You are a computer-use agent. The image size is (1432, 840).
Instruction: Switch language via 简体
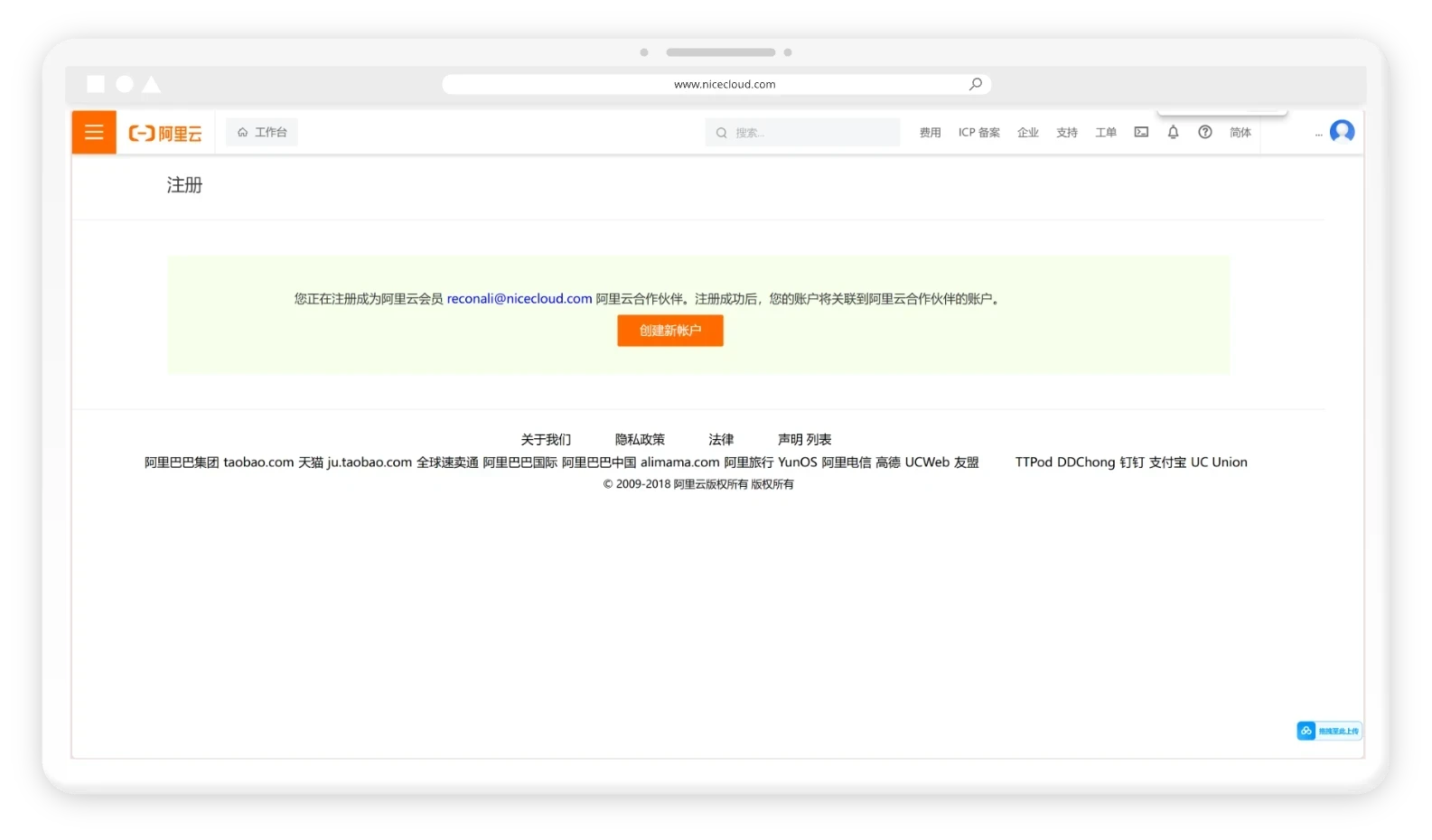(1240, 133)
